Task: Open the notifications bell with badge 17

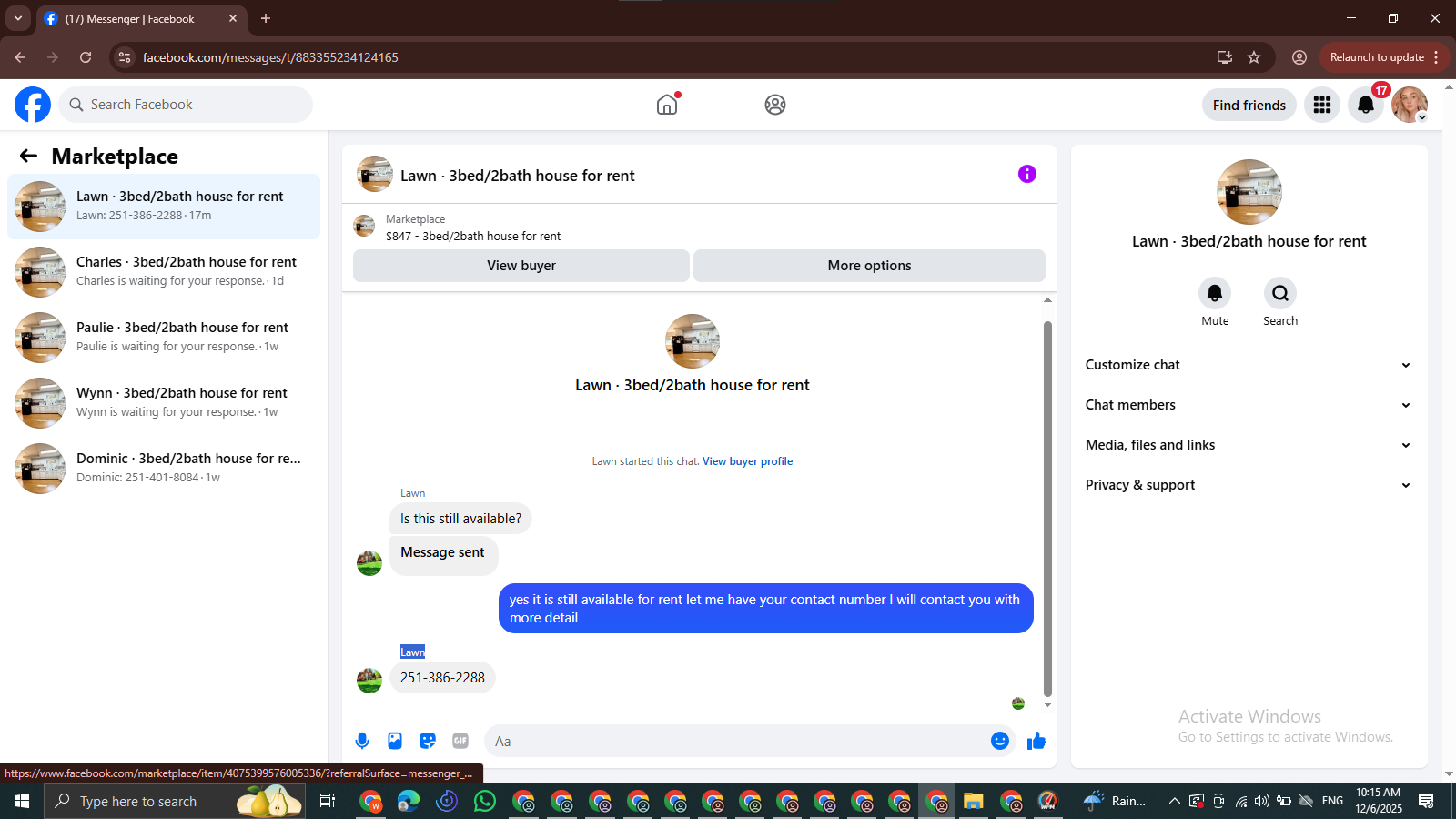Action: [1366, 105]
